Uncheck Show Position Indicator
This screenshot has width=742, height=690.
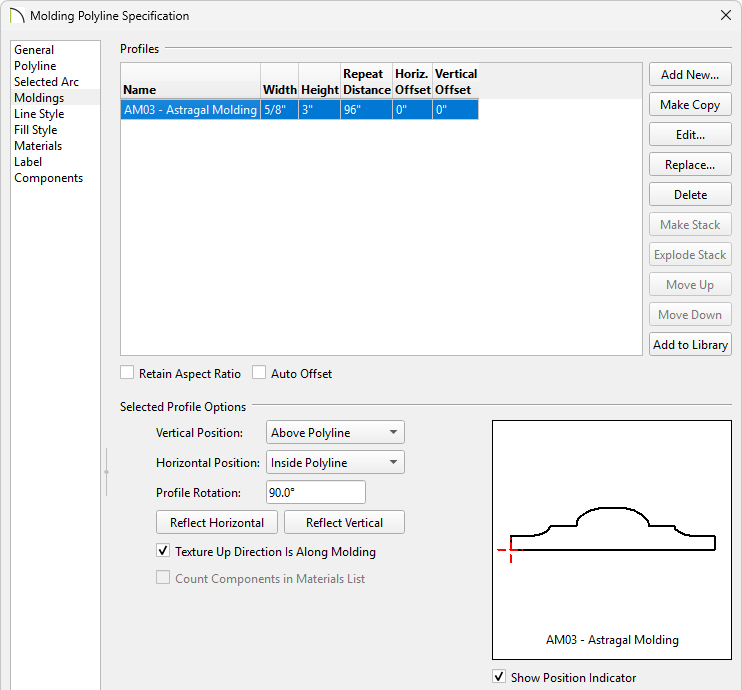(499, 676)
